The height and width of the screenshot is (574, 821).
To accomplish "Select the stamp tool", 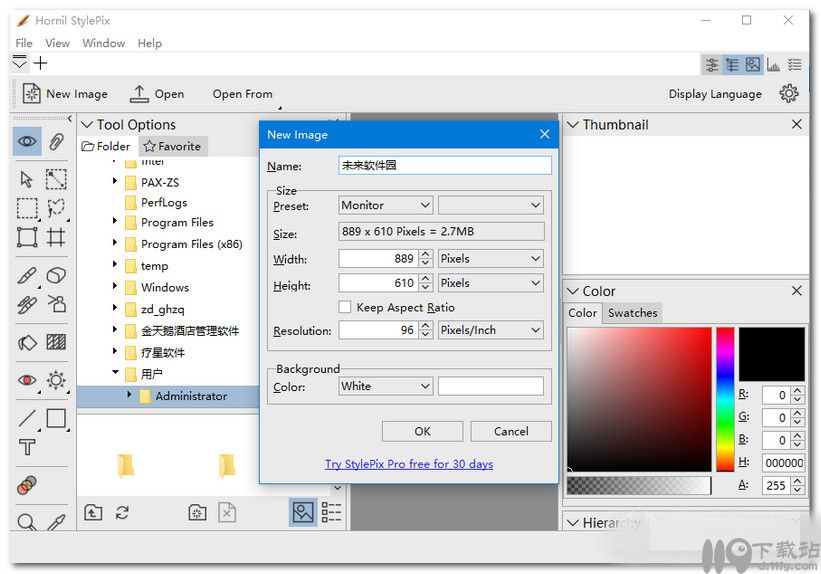I will coord(57,303).
